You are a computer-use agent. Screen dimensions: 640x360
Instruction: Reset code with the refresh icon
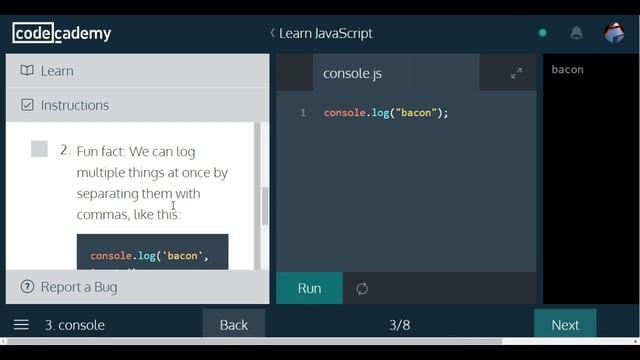point(362,289)
